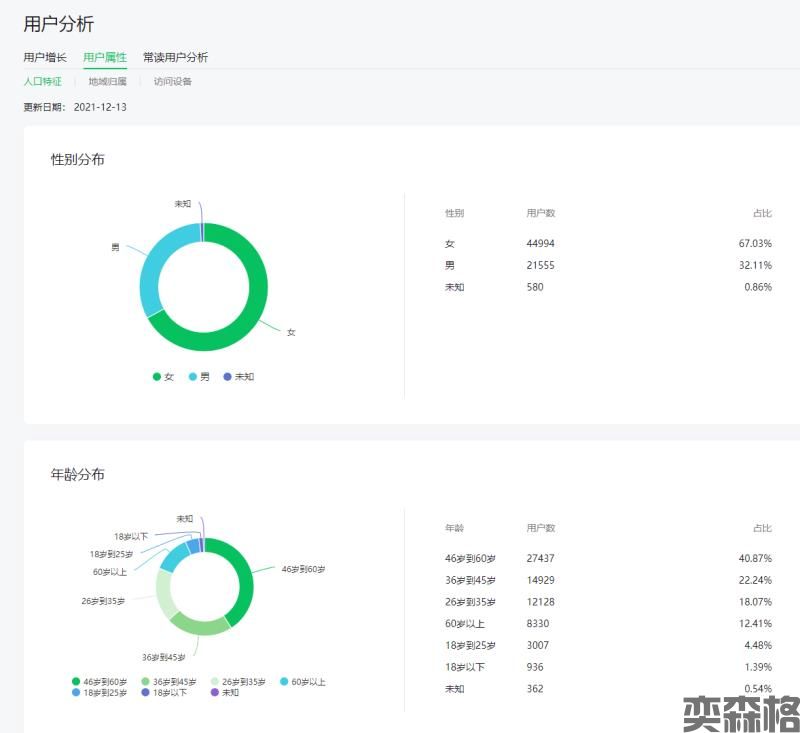Select the 人口特征 sub-tab
The height and width of the screenshot is (733, 800).
coord(43,82)
